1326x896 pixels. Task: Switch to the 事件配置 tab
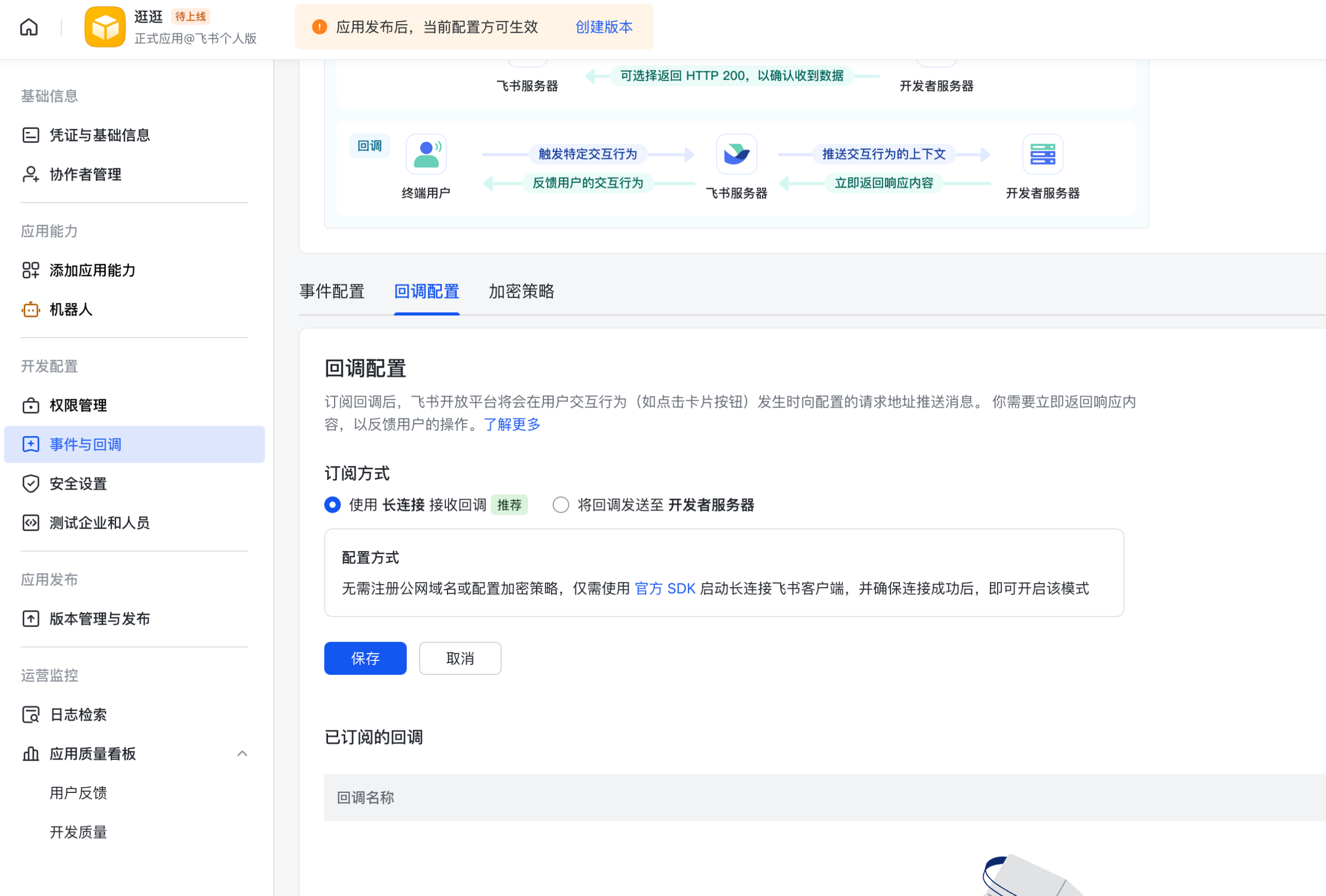pos(332,292)
